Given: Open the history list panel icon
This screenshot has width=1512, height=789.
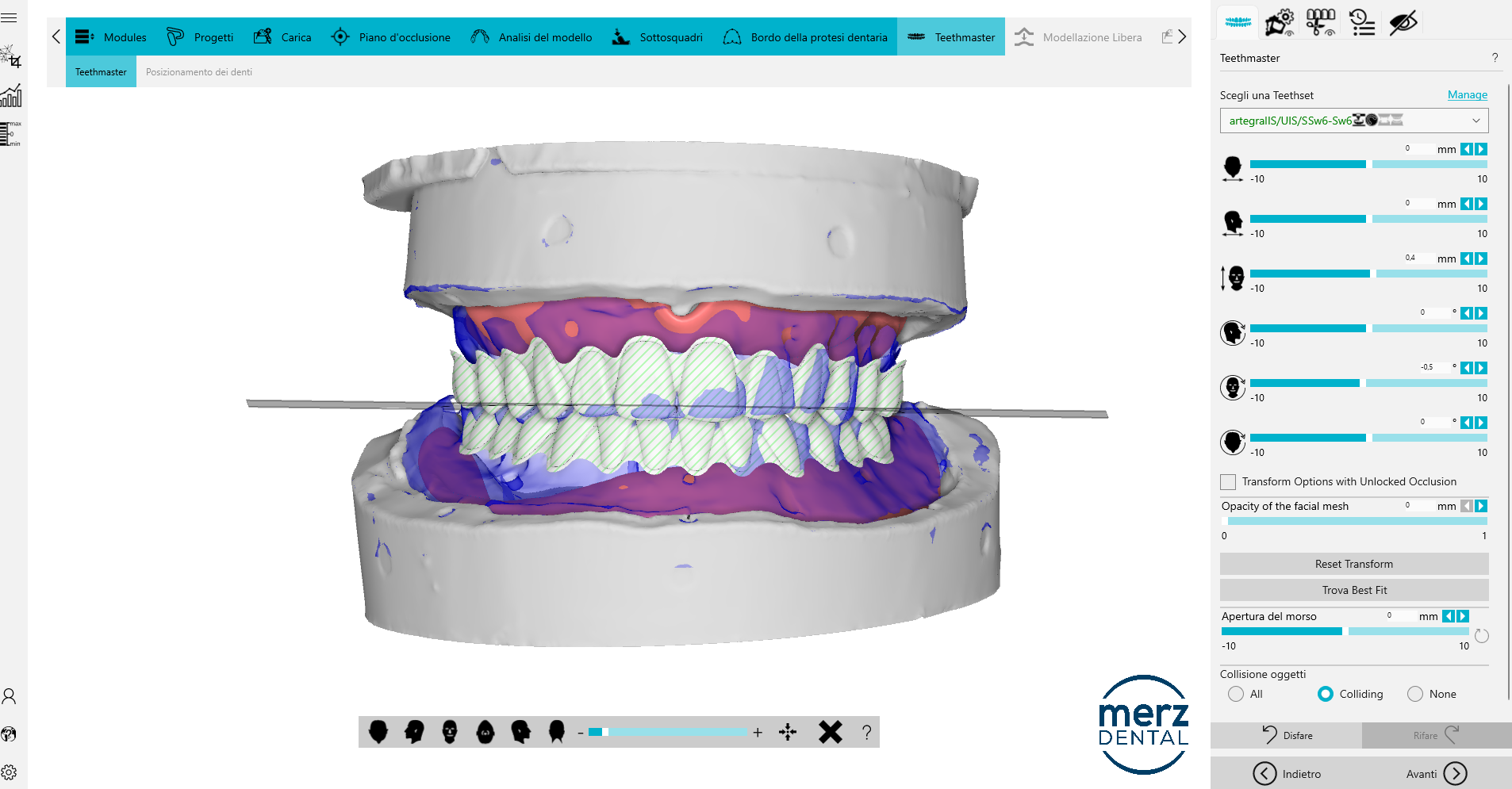Looking at the screenshot, I should [1361, 22].
